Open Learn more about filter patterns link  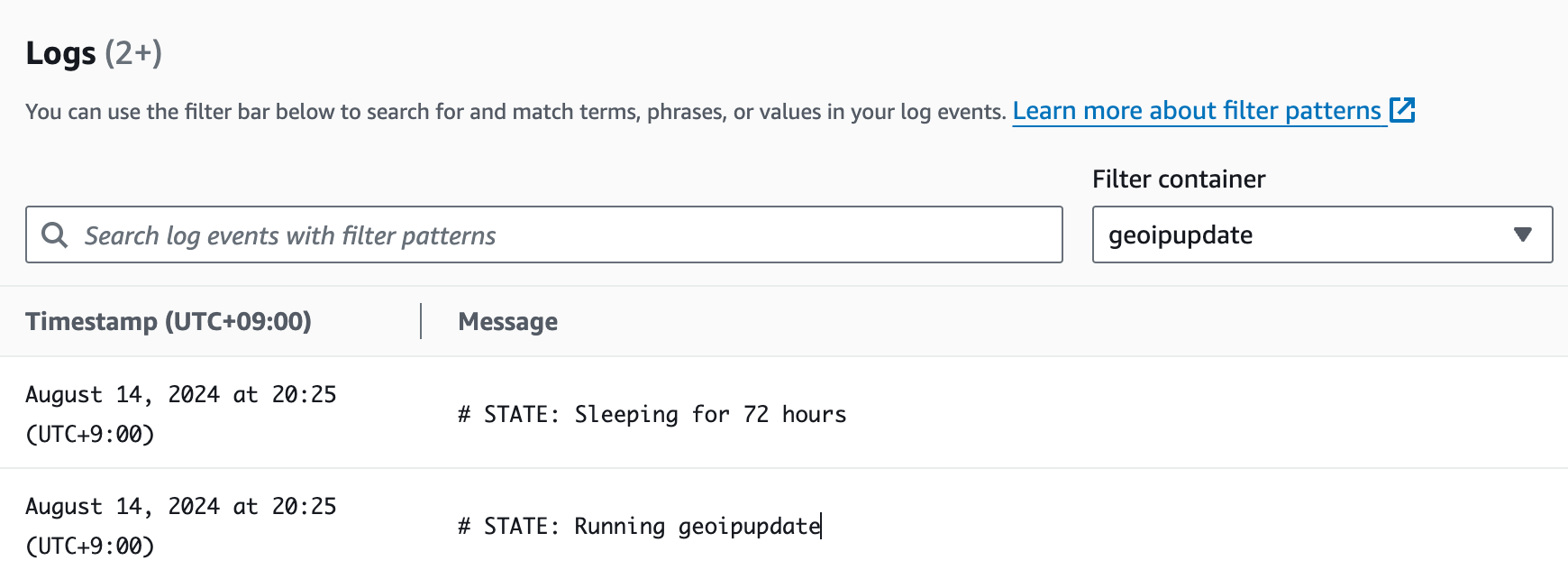pyautogui.click(x=1197, y=111)
